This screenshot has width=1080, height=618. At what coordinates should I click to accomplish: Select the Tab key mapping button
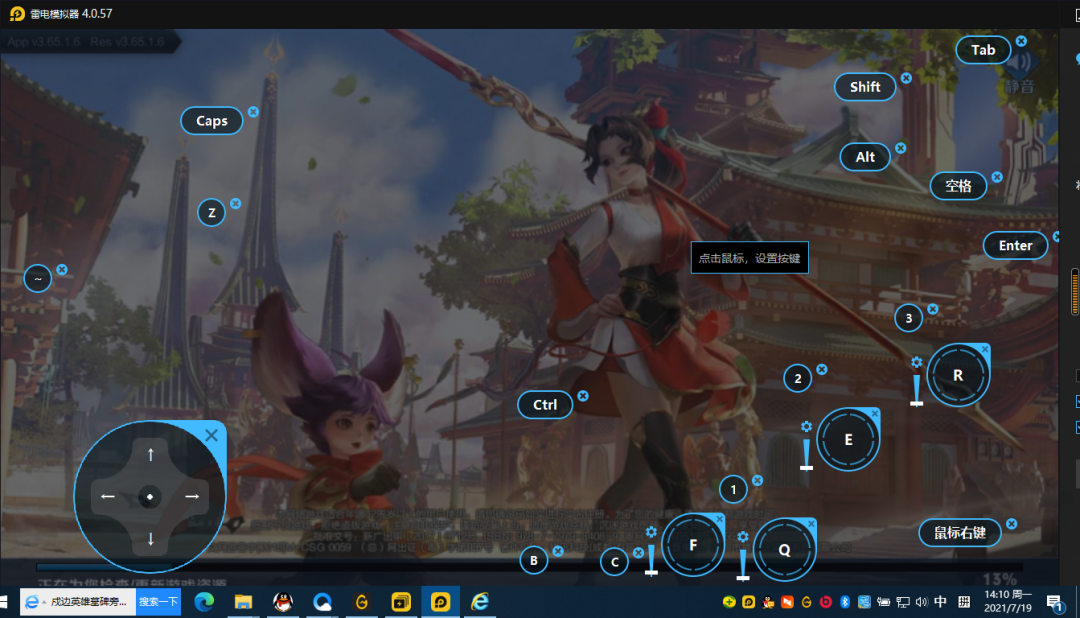pyautogui.click(x=983, y=50)
